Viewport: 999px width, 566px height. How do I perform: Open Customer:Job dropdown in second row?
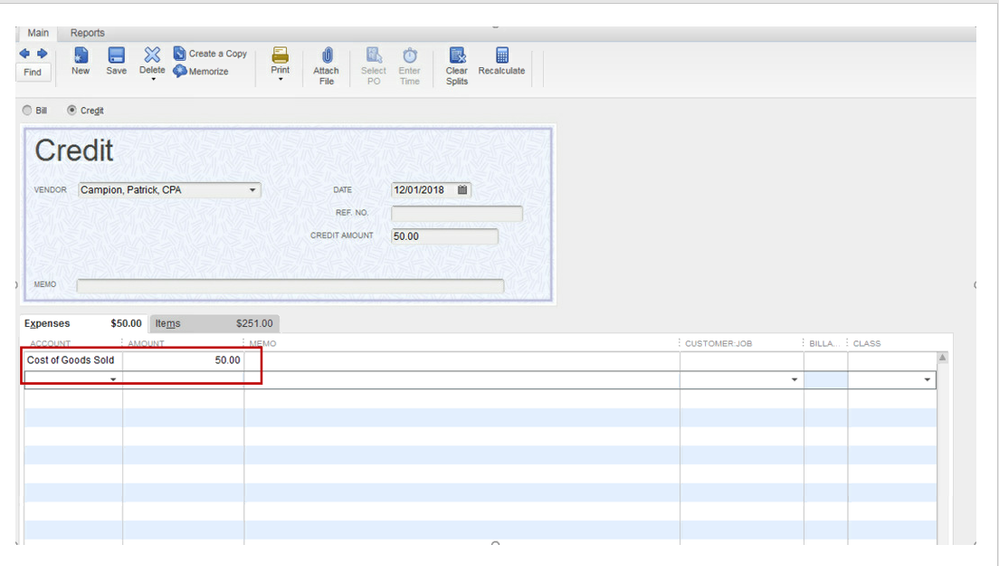point(794,379)
